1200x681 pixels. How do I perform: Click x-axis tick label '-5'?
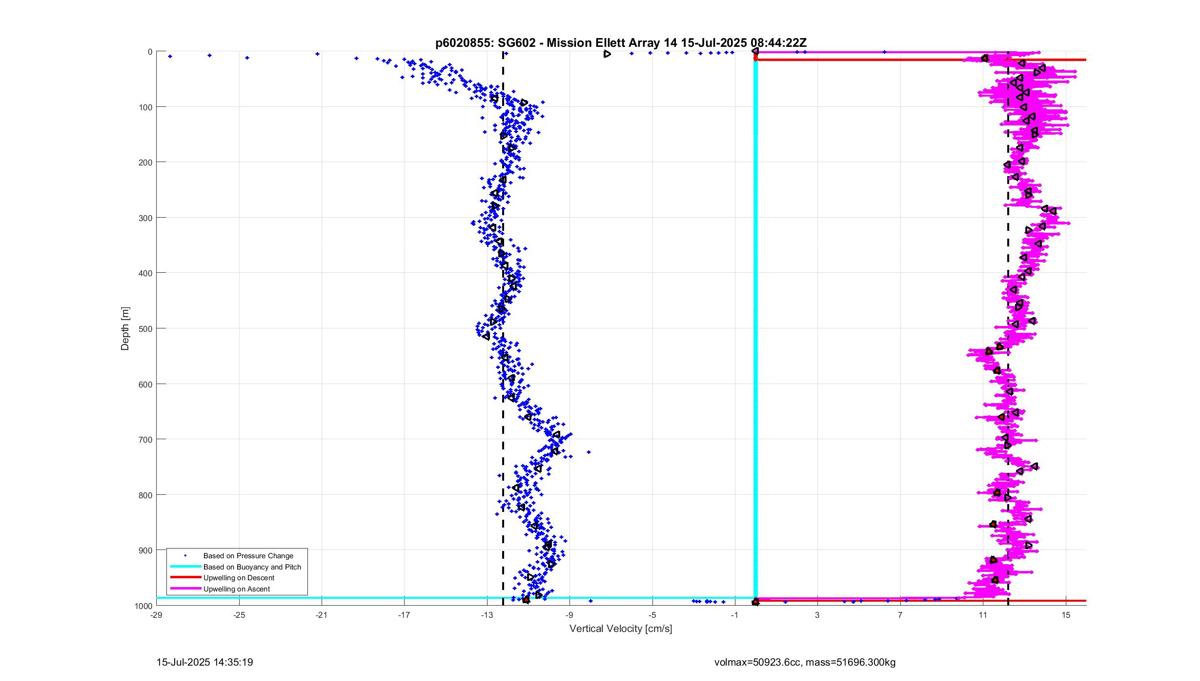pos(652,615)
